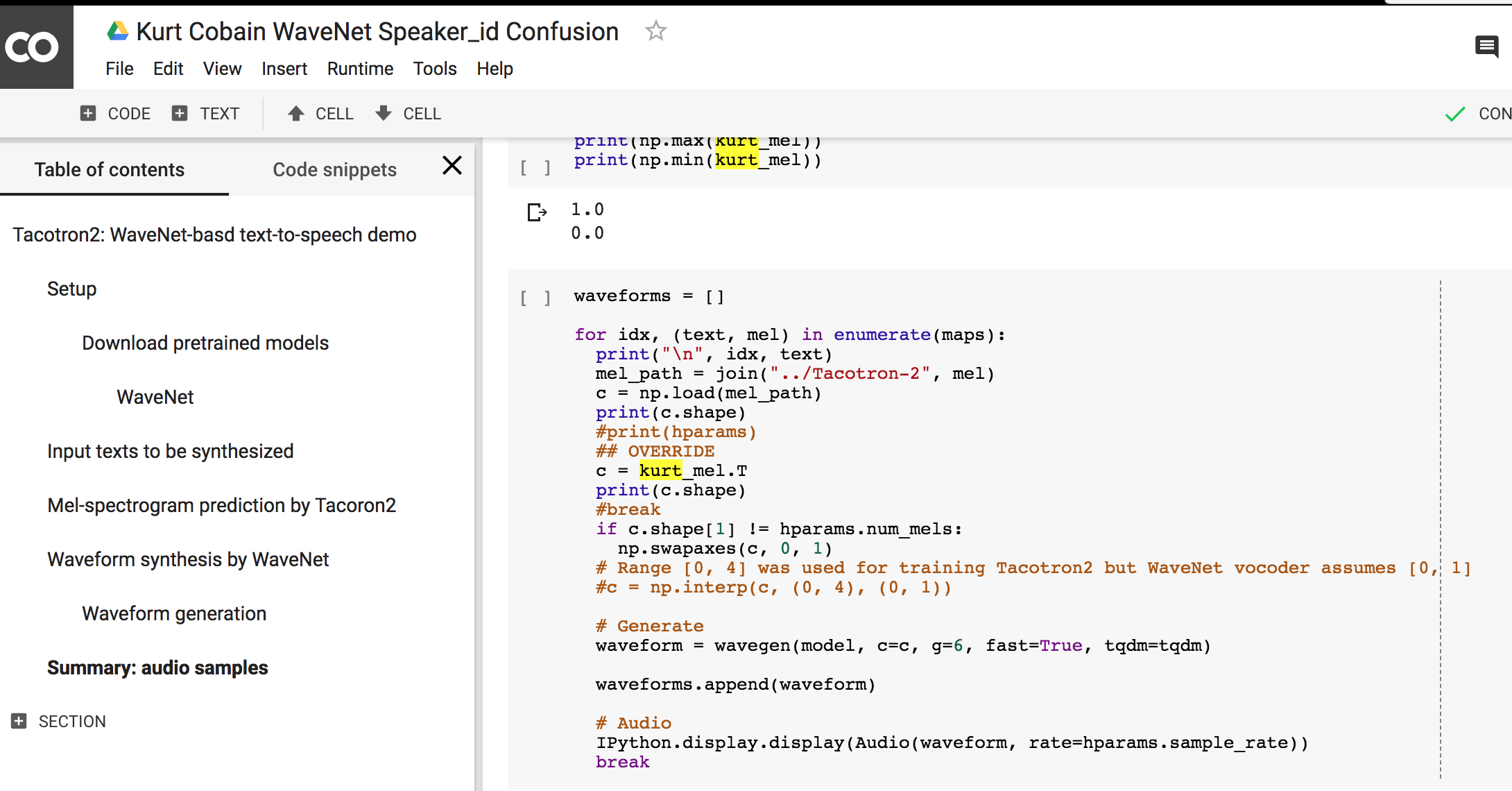The width and height of the screenshot is (1512, 791).
Task: Click the notebook title Kurt Cobain WaveNet
Action: tap(377, 31)
